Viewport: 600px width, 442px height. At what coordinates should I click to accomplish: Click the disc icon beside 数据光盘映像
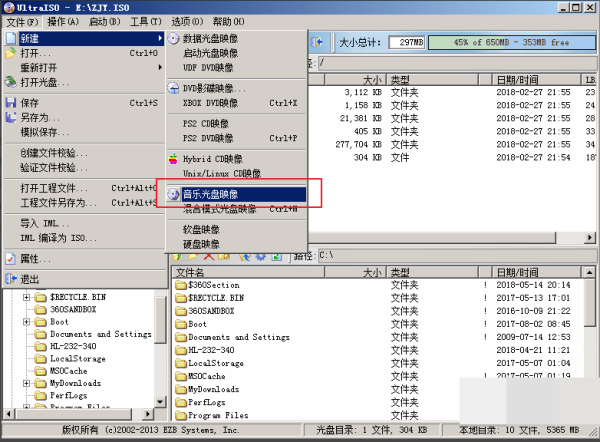point(173,38)
